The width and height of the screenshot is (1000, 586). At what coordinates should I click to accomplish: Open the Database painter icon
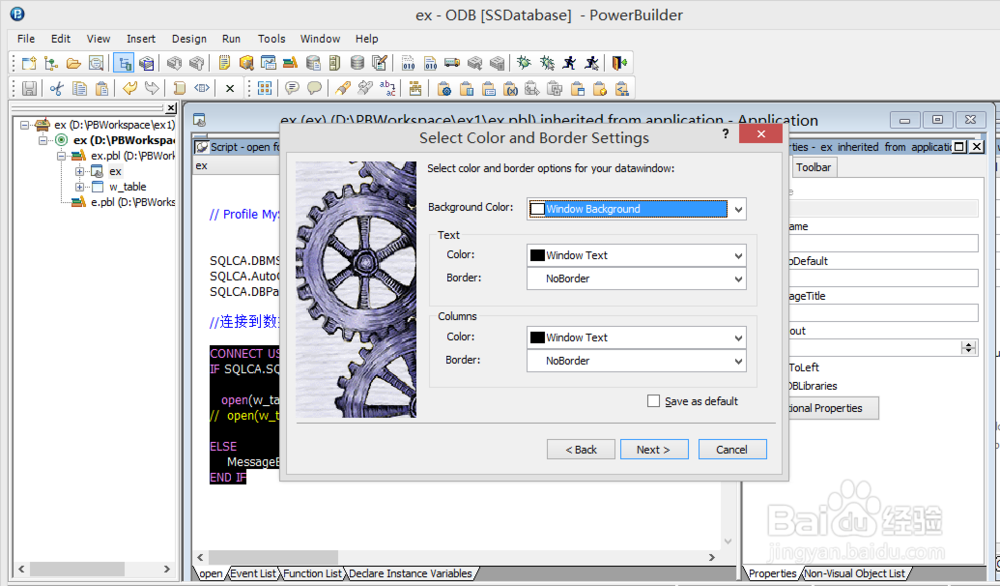(x=357, y=62)
